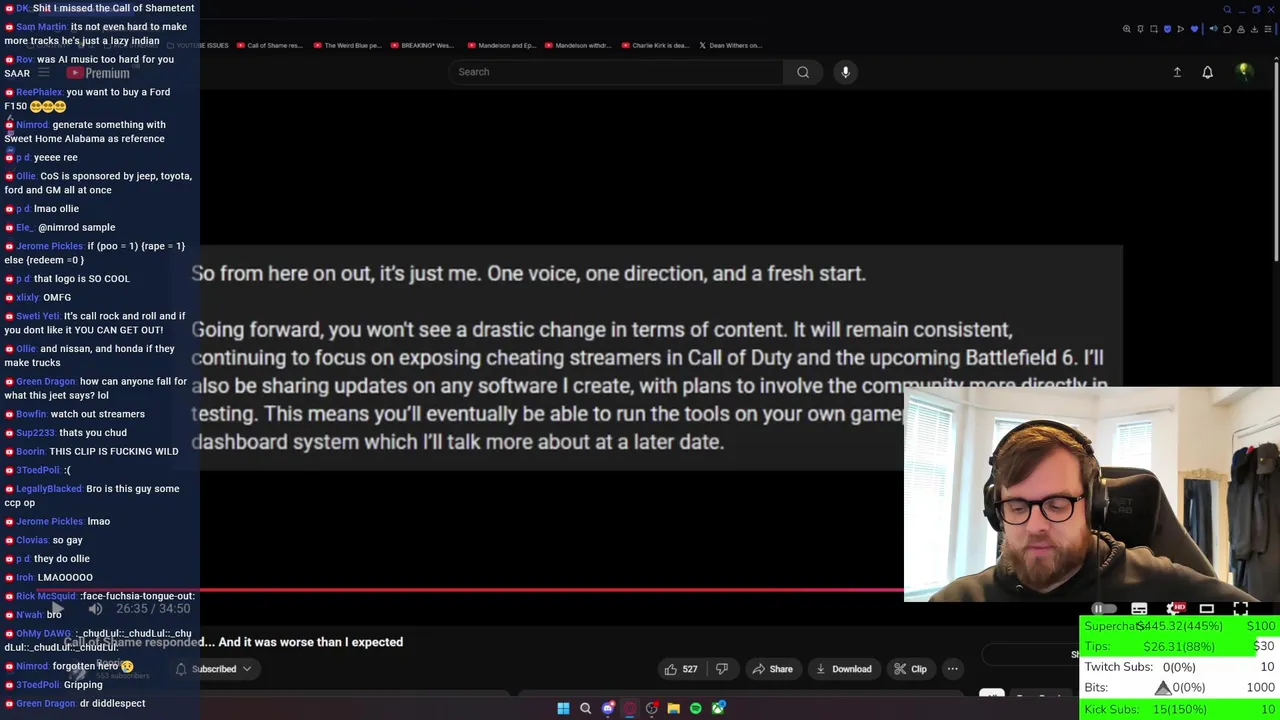Open the YouTube account avatar menu
The height and width of the screenshot is (720, 1280).
[x=1244, y=72]
